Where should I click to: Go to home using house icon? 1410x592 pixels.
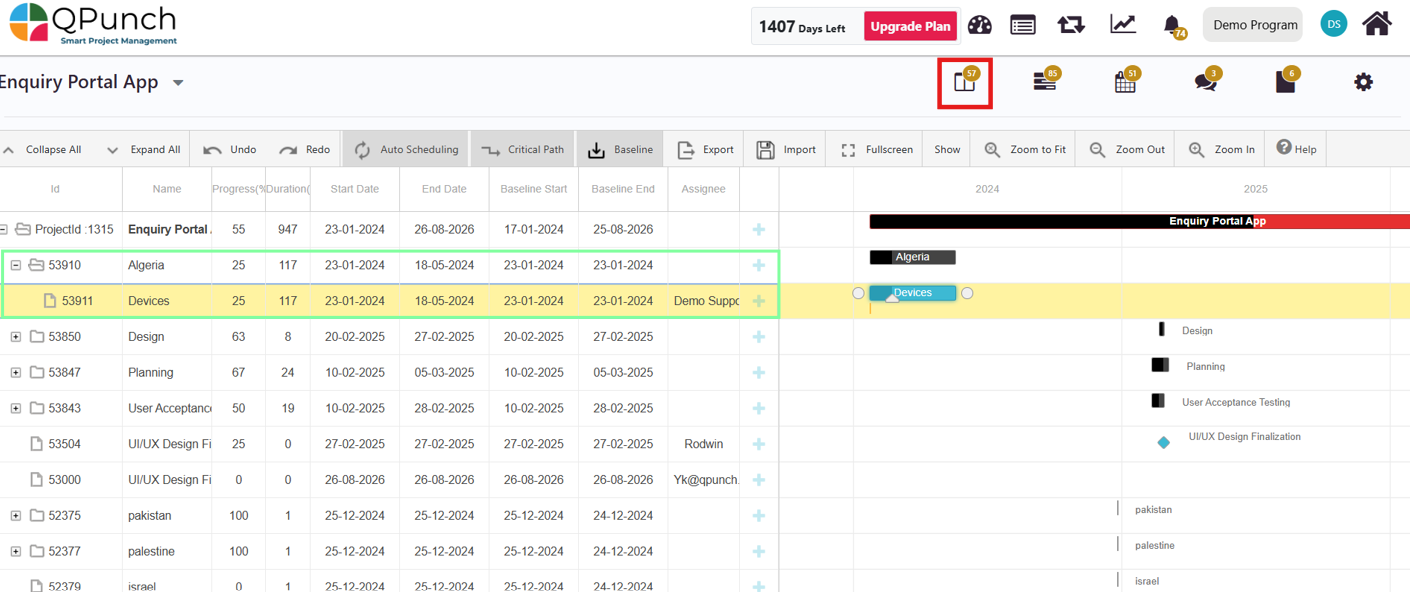point(1377,24)
